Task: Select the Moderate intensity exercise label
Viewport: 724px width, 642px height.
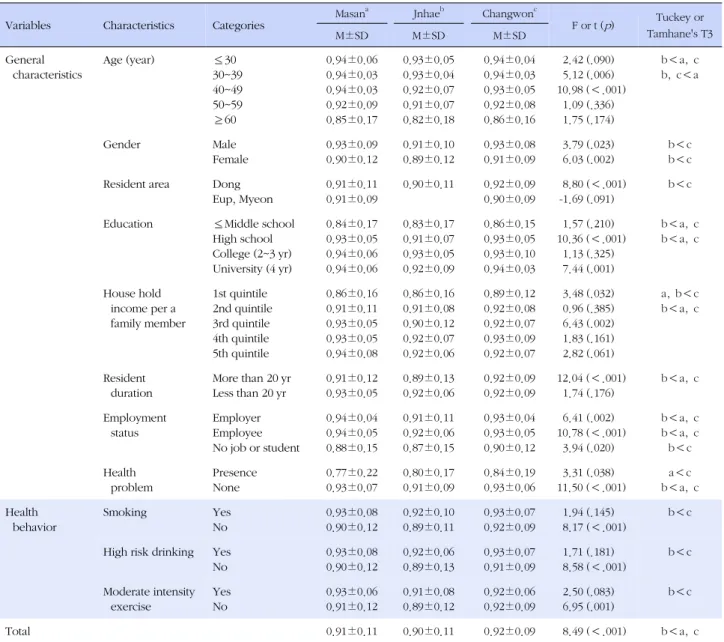Action: pos(149,599)
